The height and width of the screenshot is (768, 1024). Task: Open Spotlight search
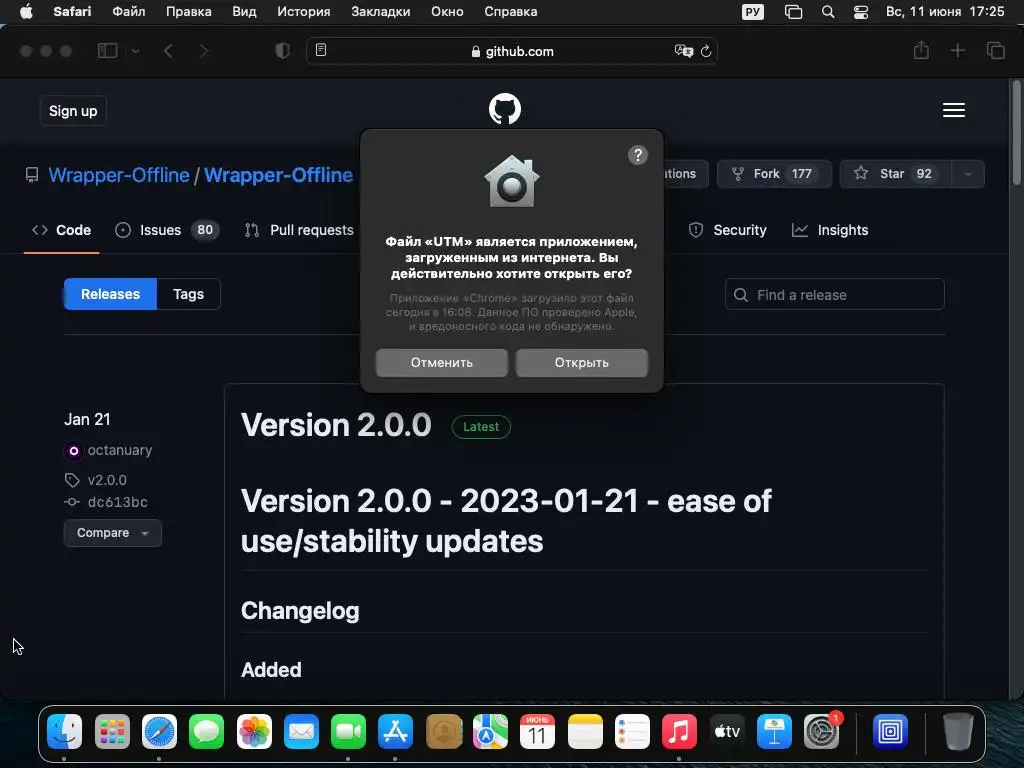tap(828, 12)
